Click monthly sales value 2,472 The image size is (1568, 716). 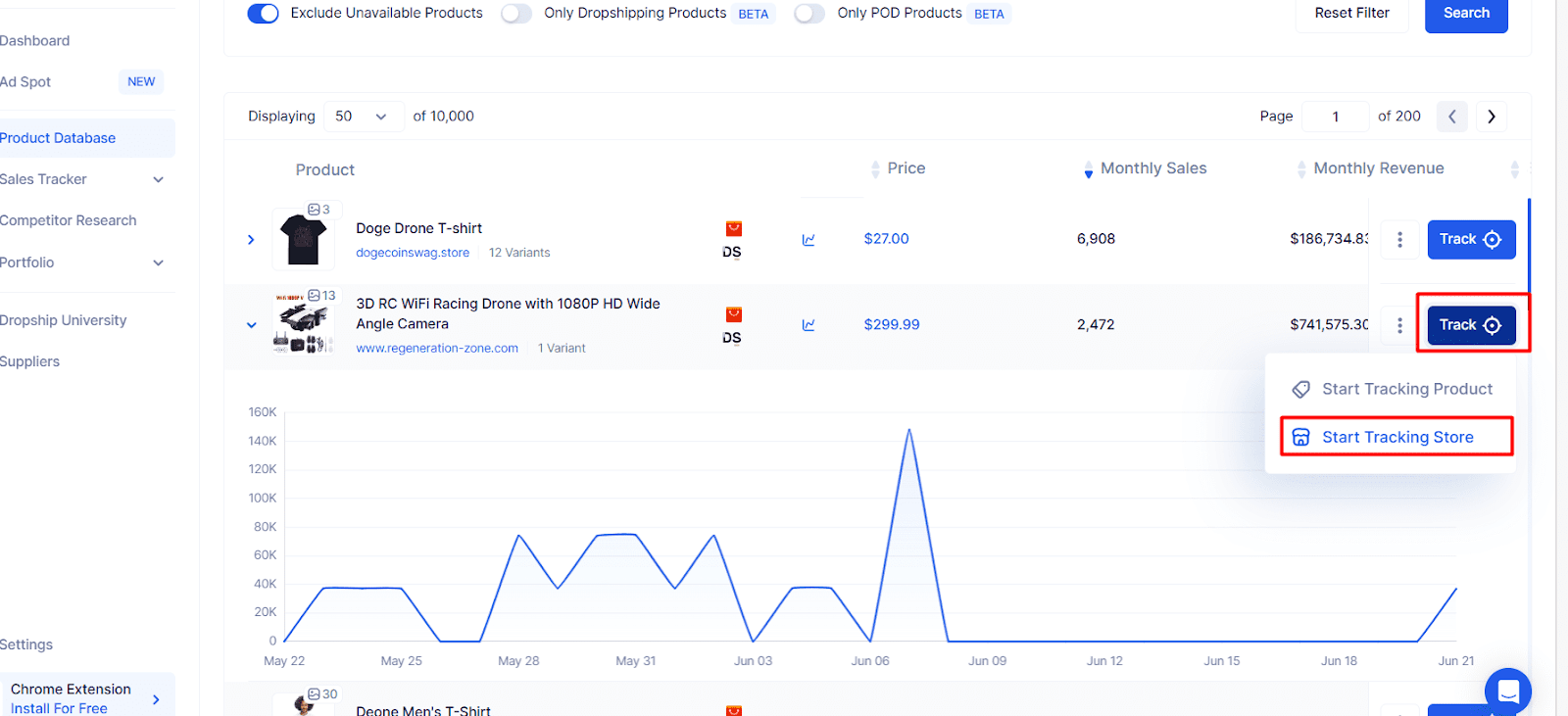click(1096, 324)
